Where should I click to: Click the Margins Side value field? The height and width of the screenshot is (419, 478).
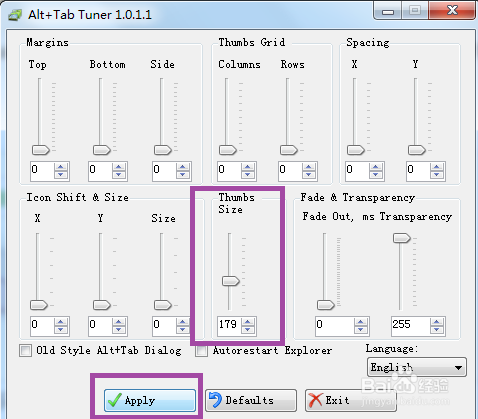click(164, 171)
